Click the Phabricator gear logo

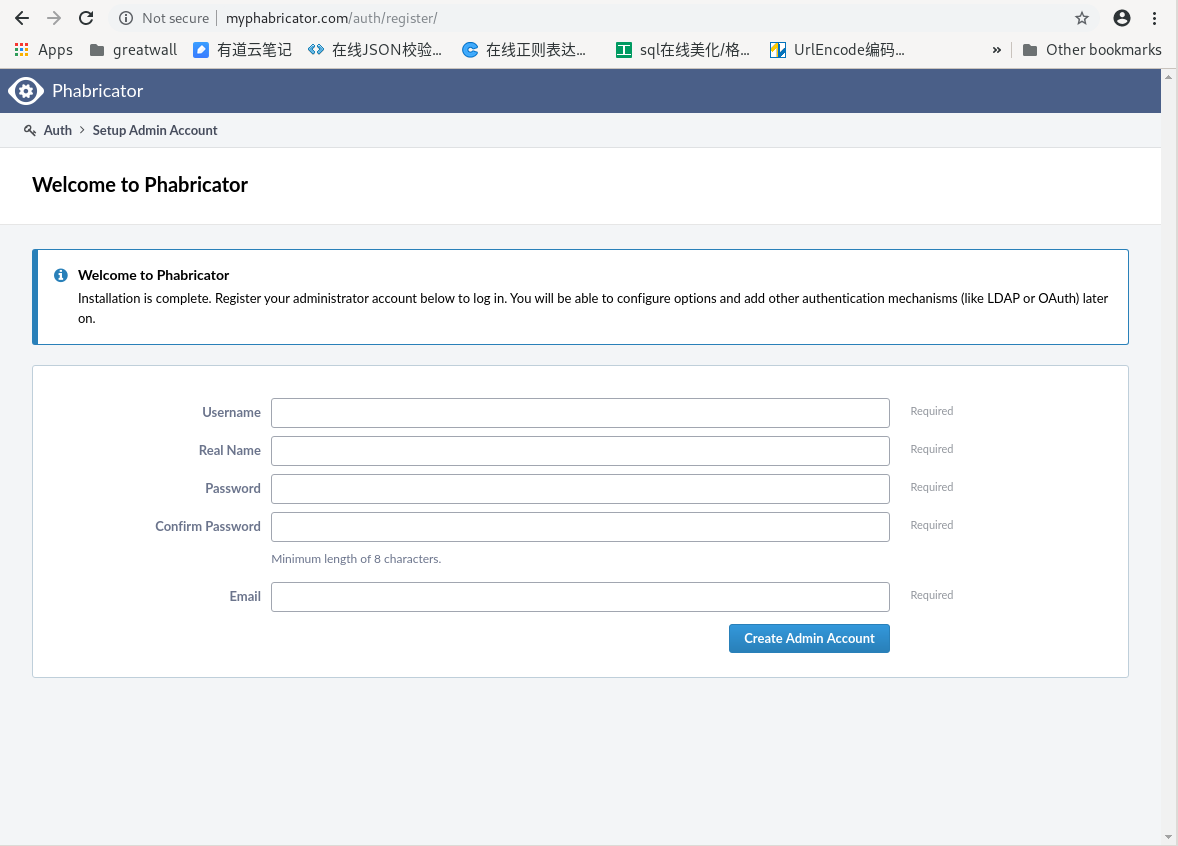26,90
